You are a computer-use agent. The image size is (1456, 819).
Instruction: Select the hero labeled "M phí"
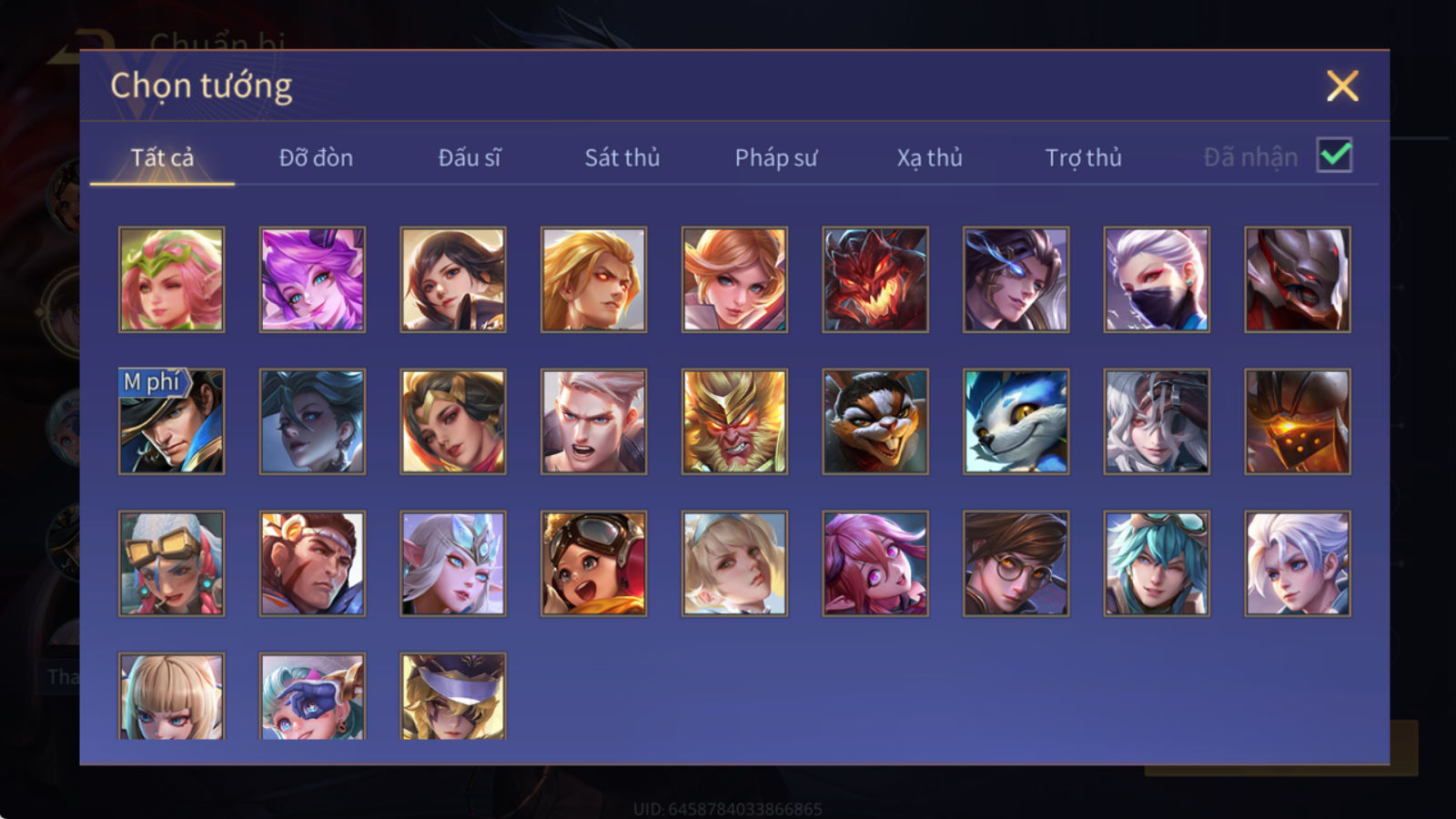[x=171, y=421]
